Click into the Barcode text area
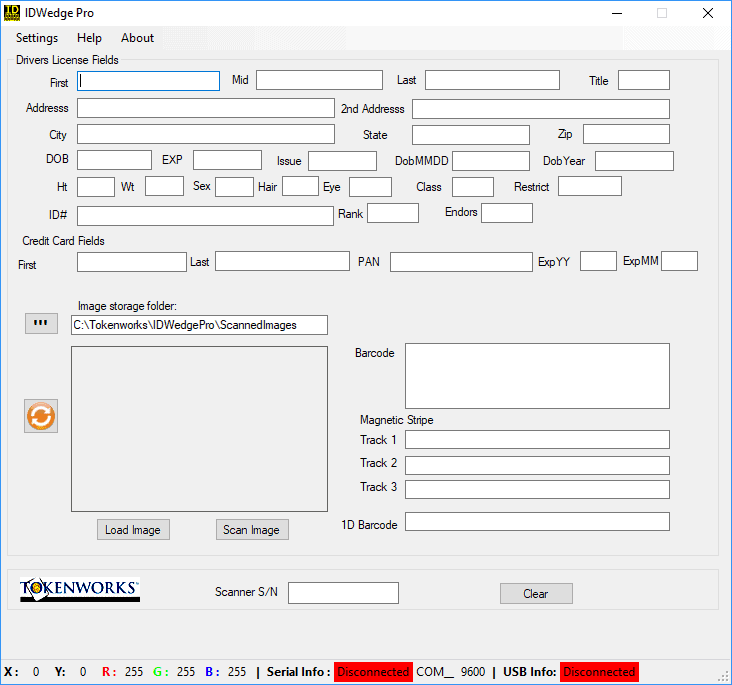Screen dimensions: 732x685 coord(537,376)
